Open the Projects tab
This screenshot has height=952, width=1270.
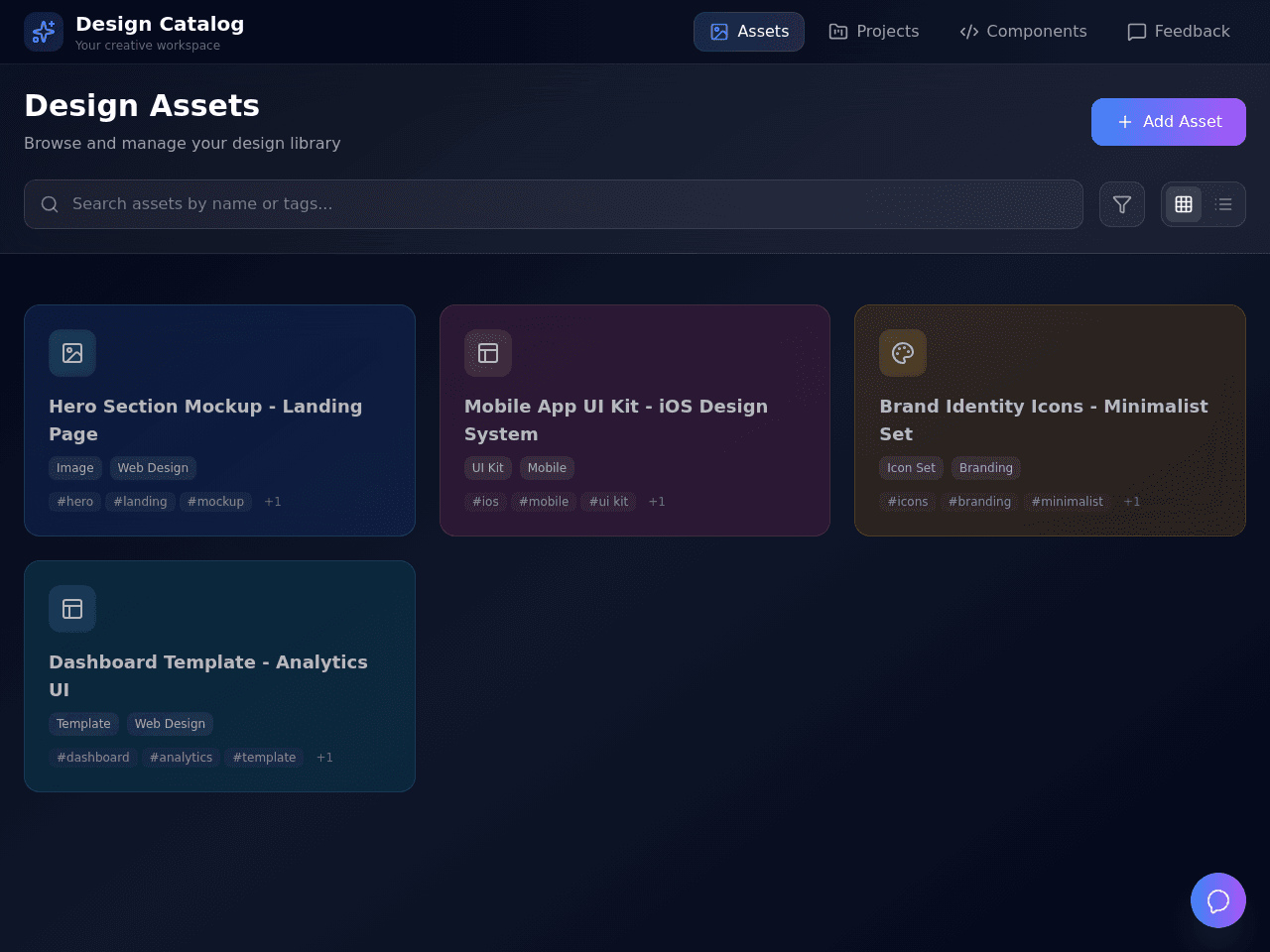tap(874, 32)
